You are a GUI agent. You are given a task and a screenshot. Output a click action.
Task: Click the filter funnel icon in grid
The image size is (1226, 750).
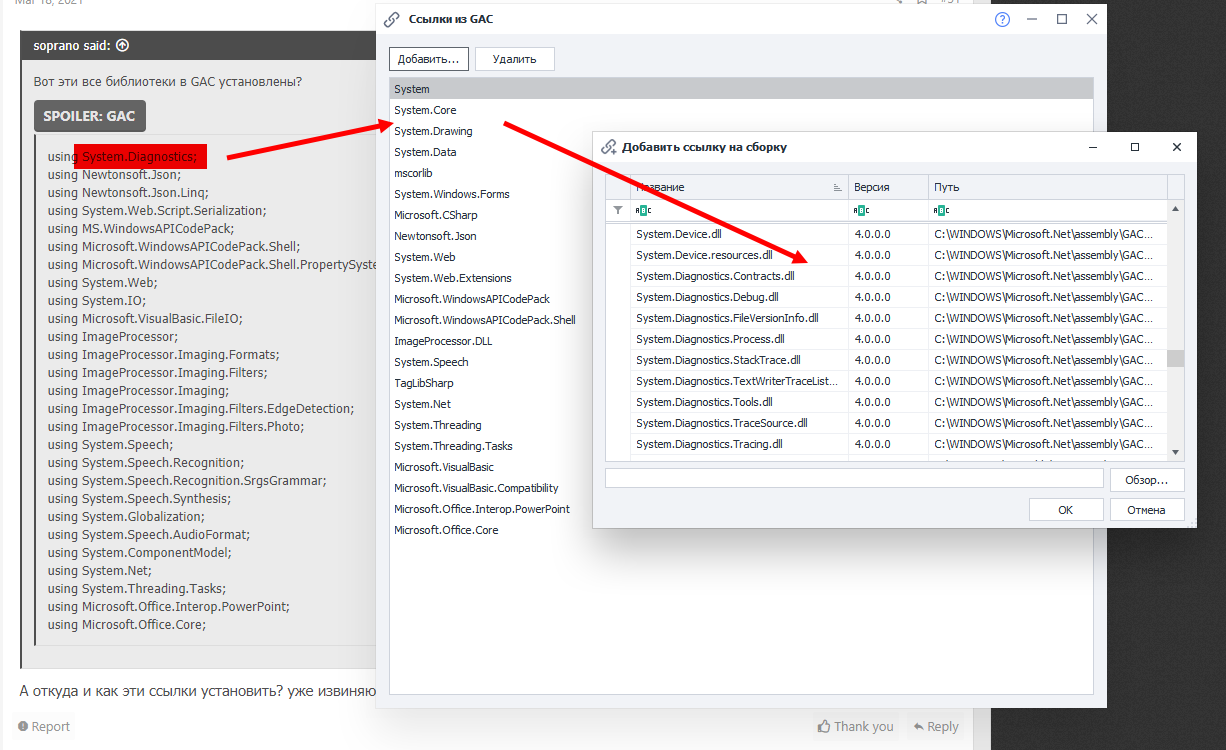click(x=618, y=210)
